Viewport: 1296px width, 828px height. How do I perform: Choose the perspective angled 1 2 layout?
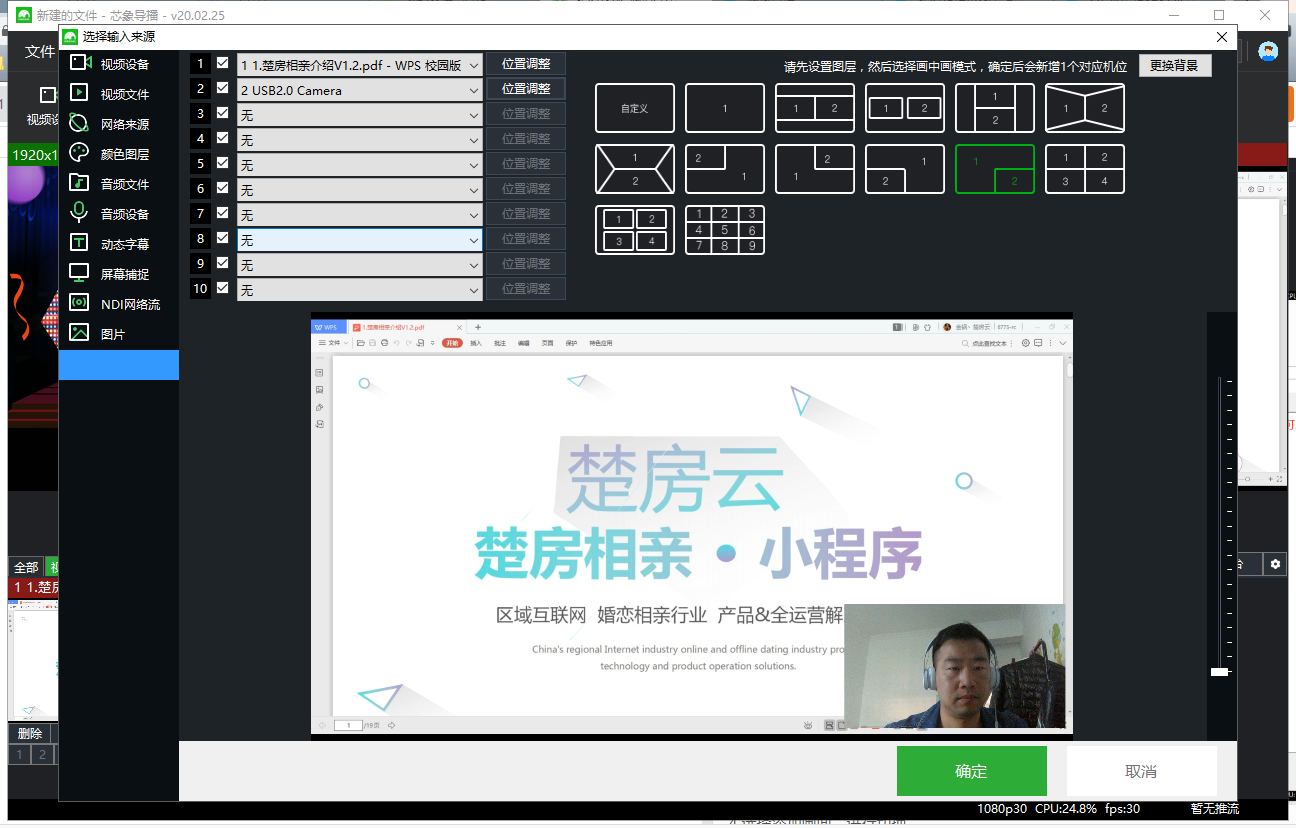click(x=1085, y=108)
